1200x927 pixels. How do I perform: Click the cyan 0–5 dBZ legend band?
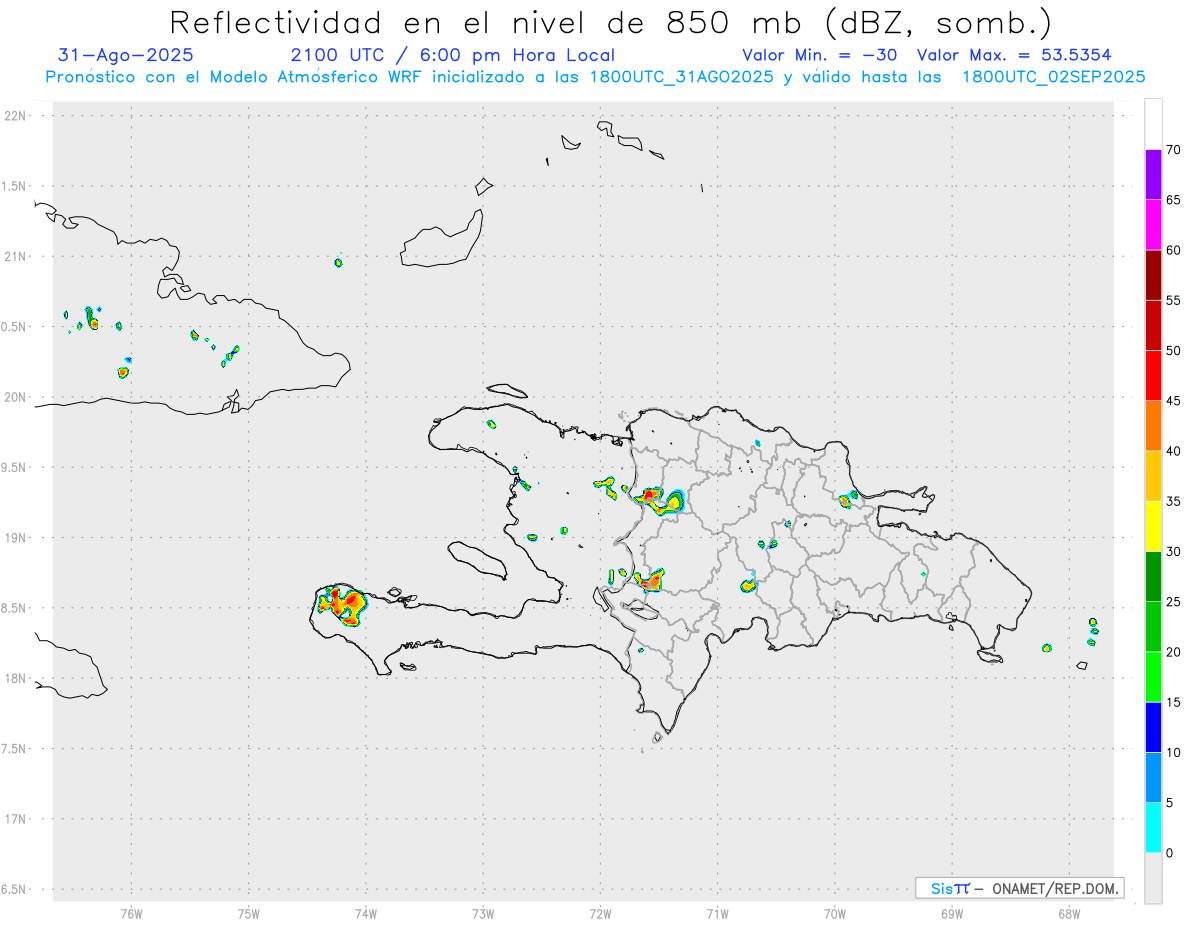[1153, 827]
